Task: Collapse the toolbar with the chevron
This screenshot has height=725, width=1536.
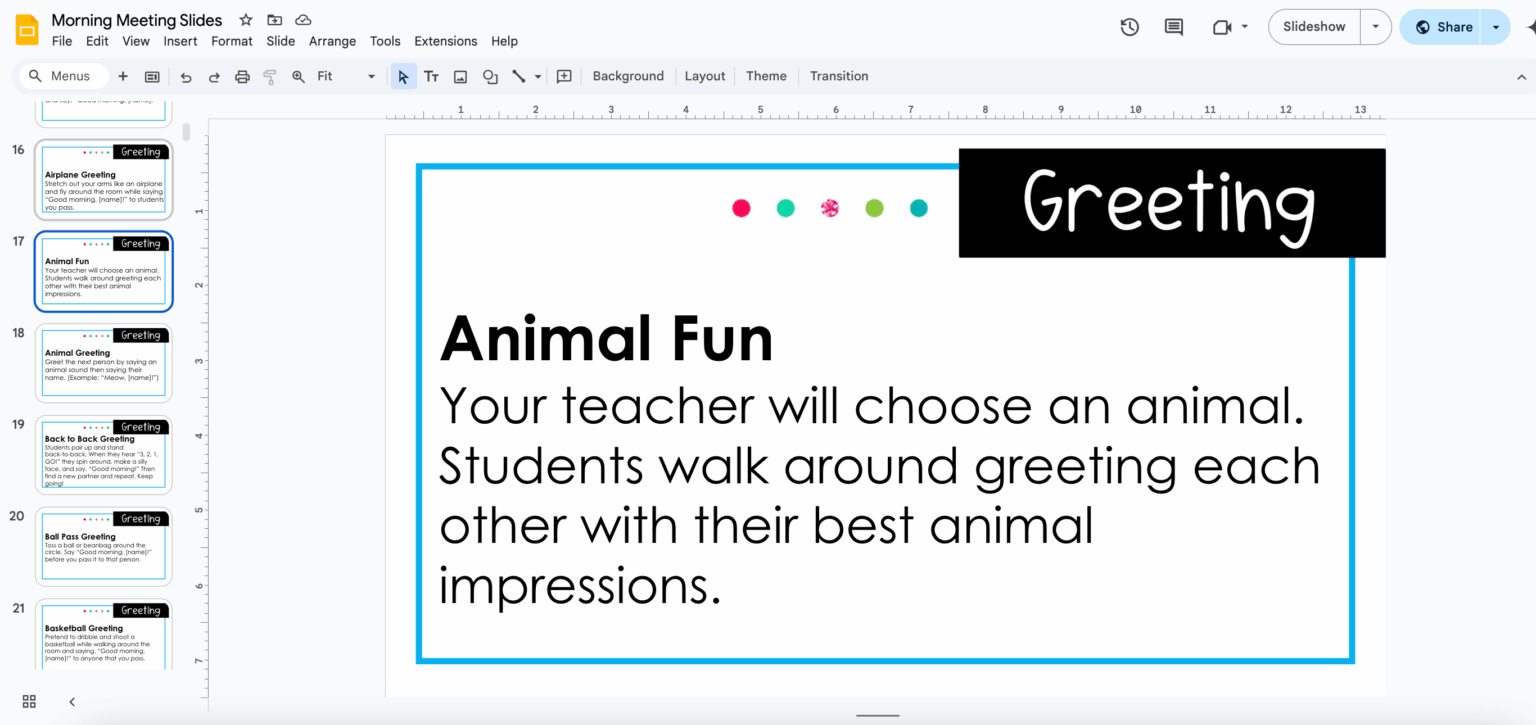Action: click(1521, 76)
